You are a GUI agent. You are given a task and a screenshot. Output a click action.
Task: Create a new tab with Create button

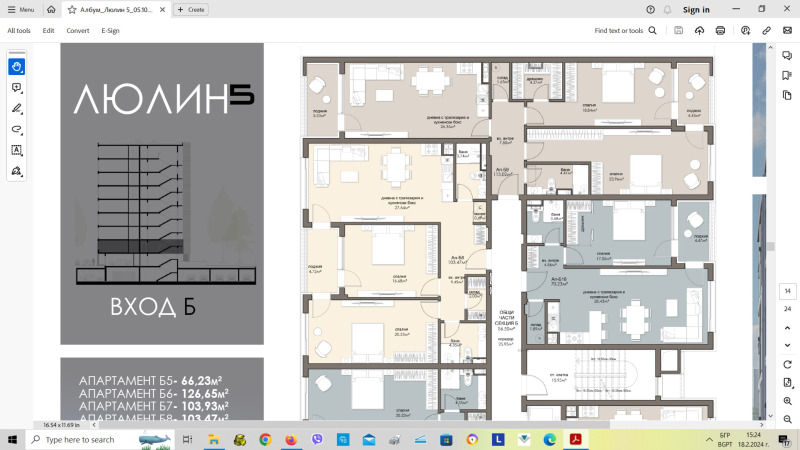pyautogui.click(x=191, y=10)
